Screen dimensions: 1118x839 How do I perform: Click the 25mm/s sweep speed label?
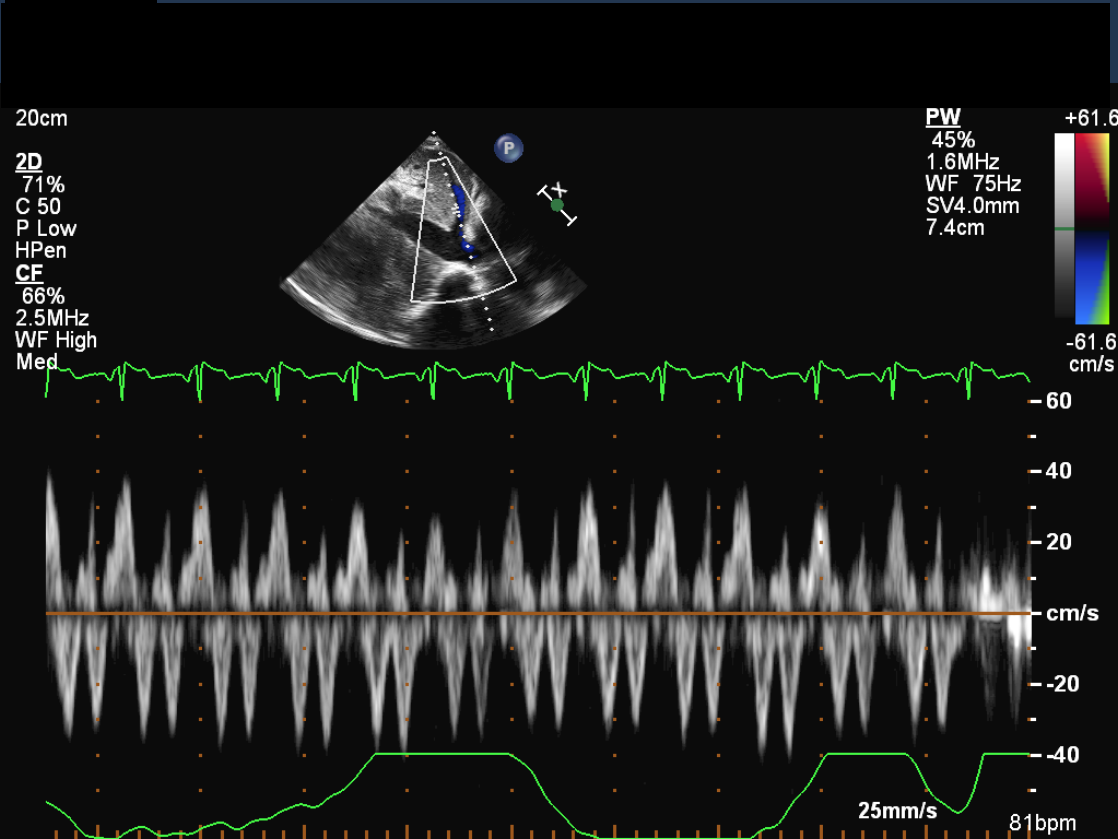coord(897,810)
